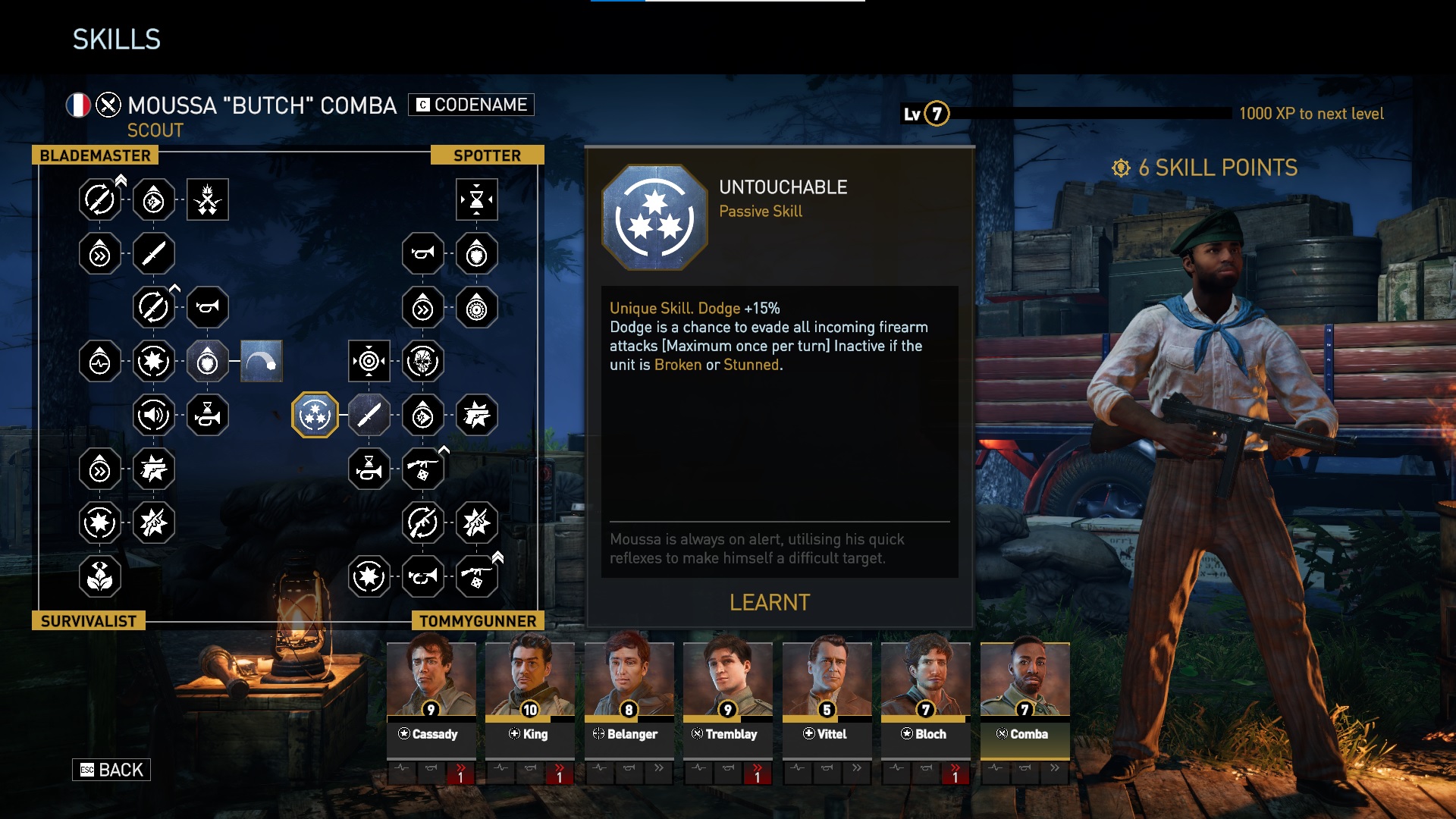The image size is (1456, 819).
Task: Click the Codename button
Action: 471,105
